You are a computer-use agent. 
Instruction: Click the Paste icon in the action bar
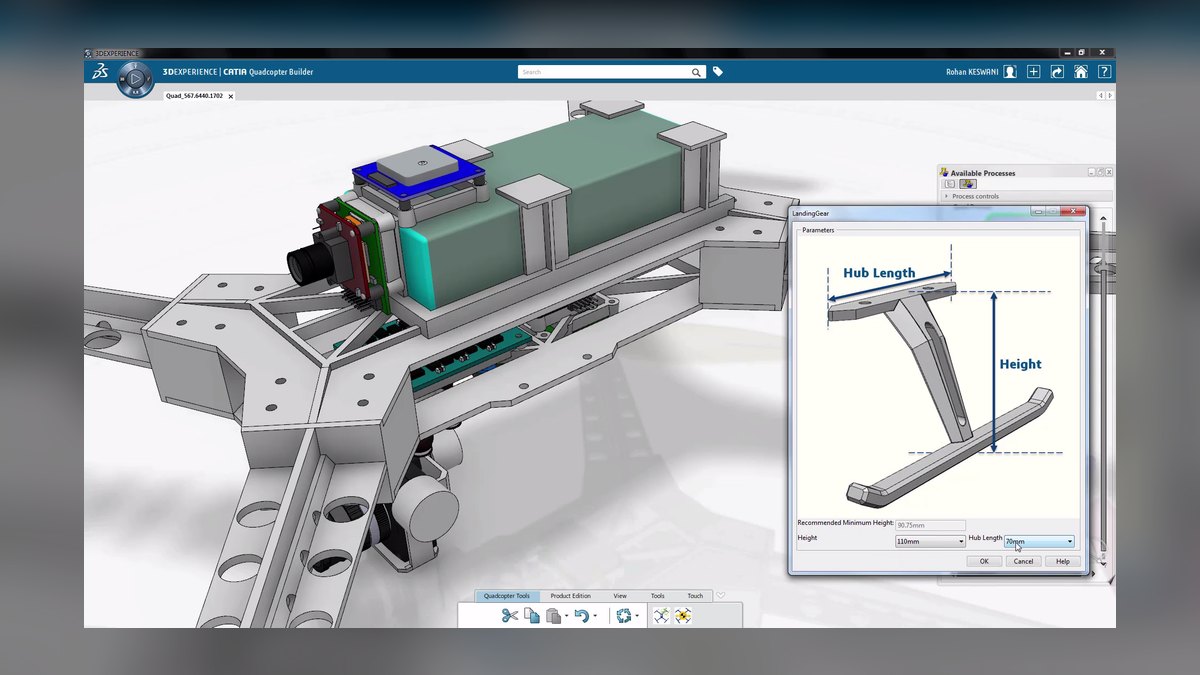(x=553, y=616)
